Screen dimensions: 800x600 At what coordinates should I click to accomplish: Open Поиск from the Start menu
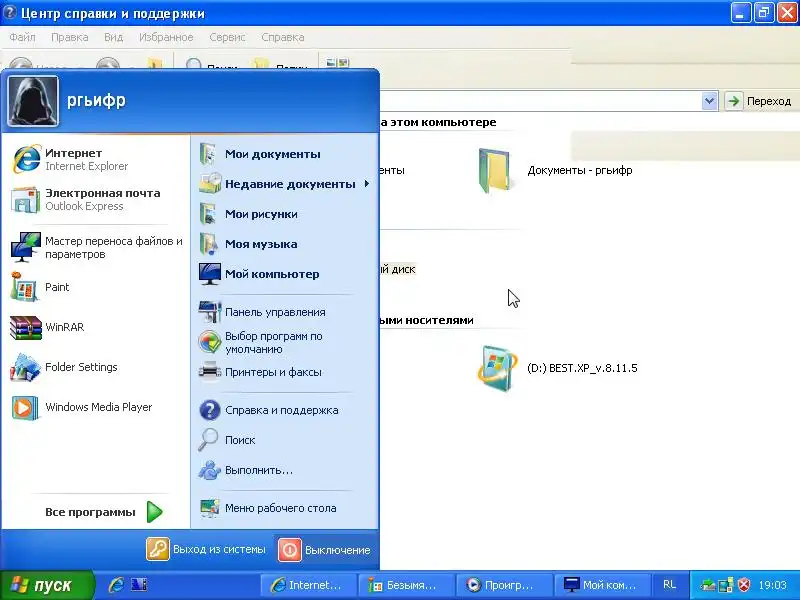[285, 440]
